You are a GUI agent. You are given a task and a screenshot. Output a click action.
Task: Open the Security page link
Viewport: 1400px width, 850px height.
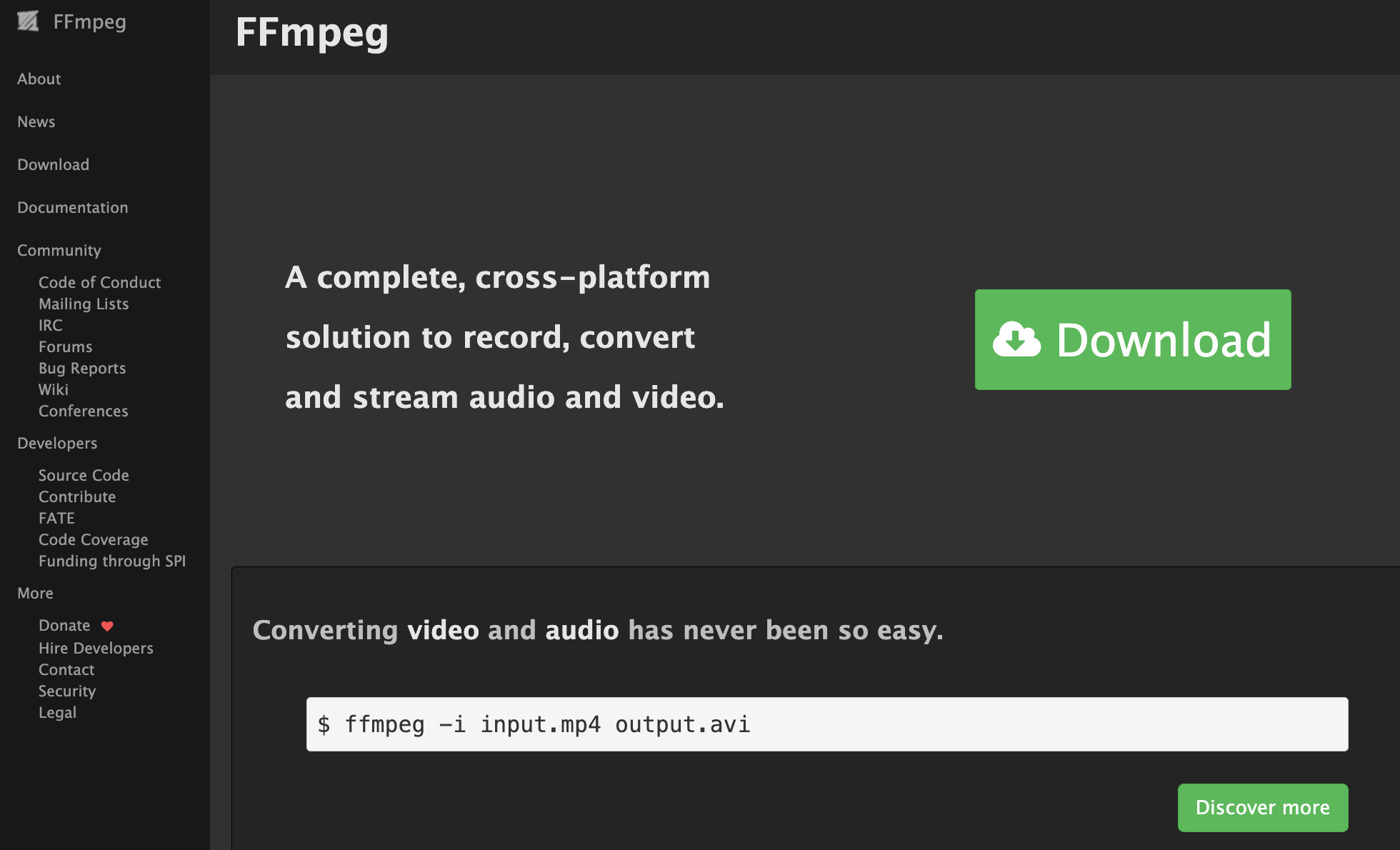(x=67, y=691)
